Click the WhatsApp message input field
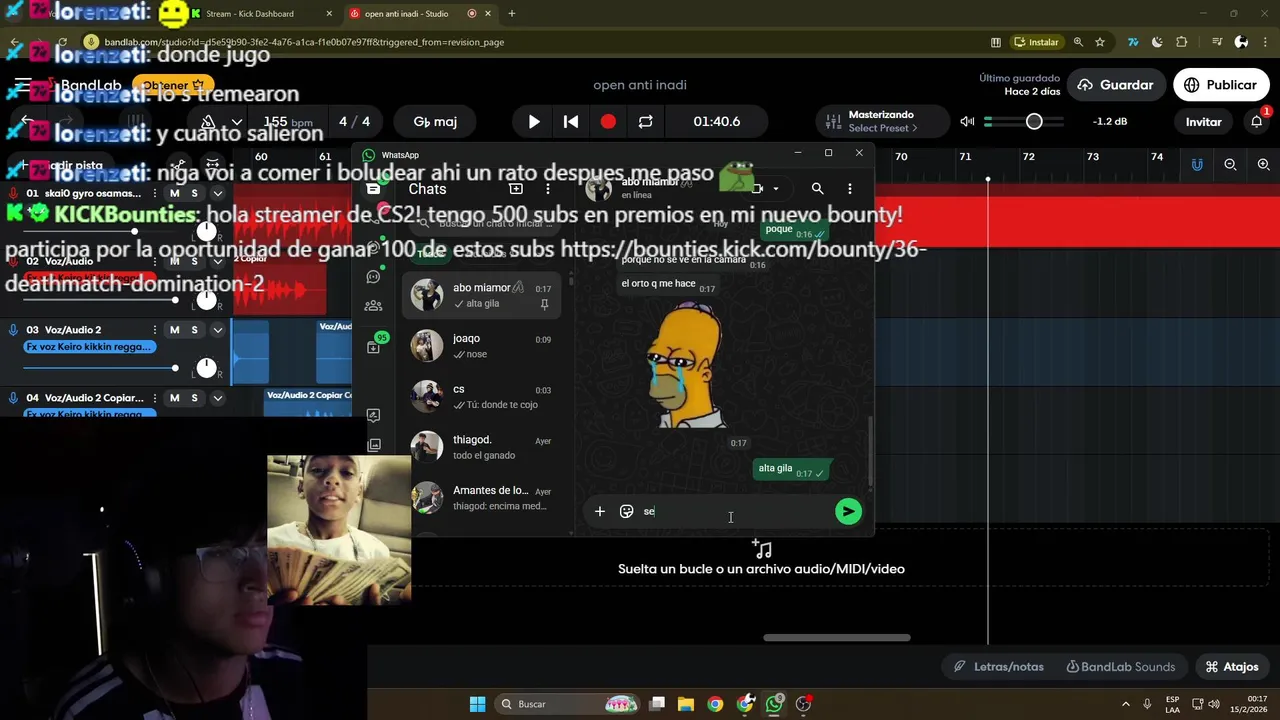Screen dimensions: 1280x720 (735, 511)
